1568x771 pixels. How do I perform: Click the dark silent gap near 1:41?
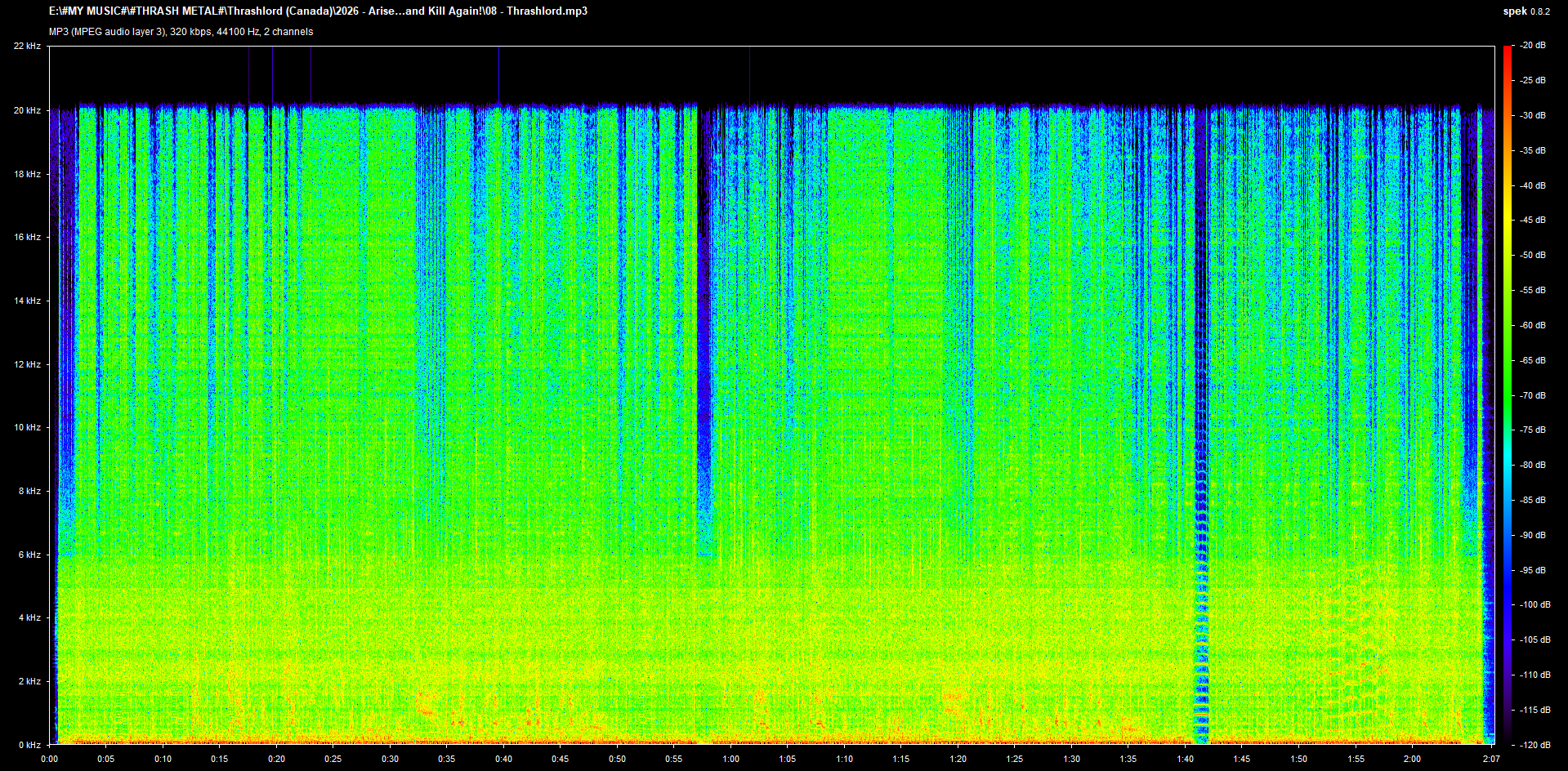pyautogui.click(x=1200, y=425)
